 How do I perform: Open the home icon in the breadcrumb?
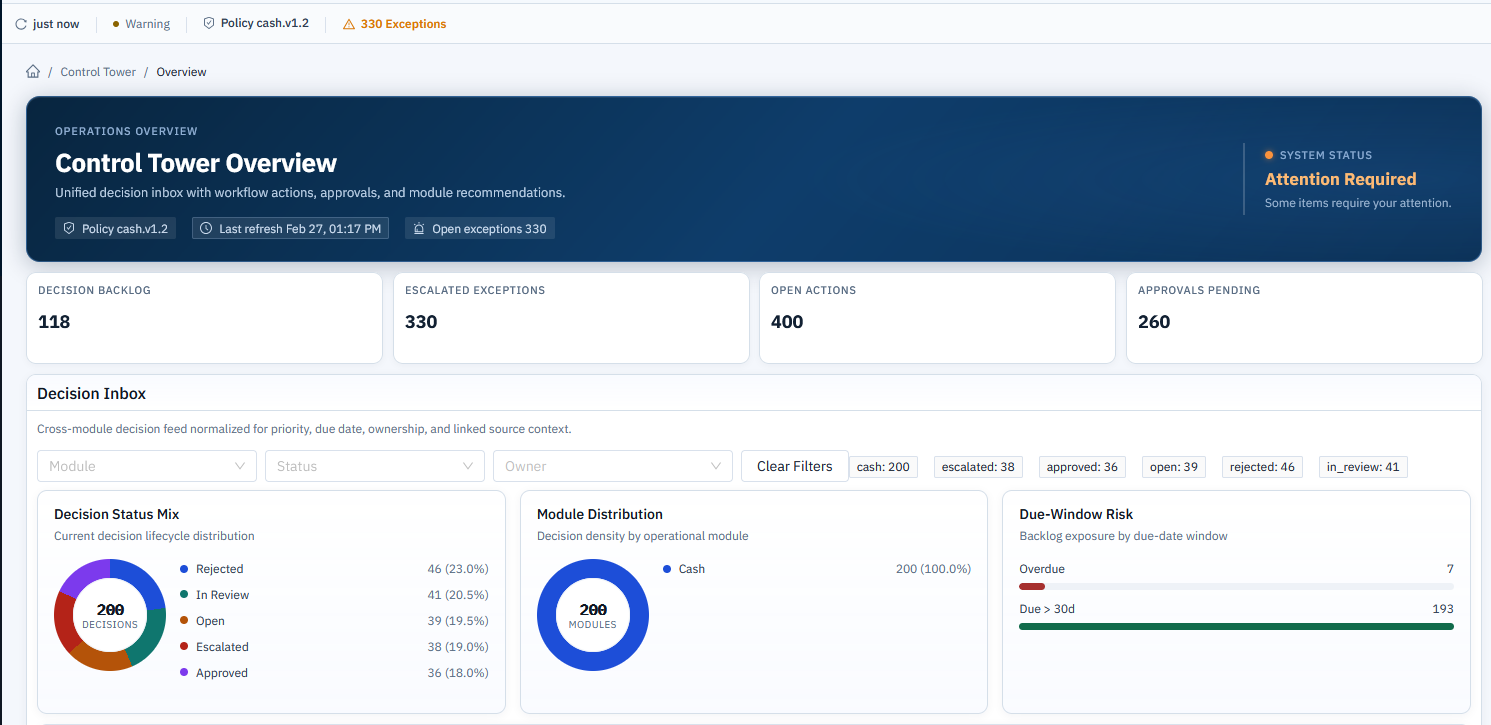[x=33, y=71]
